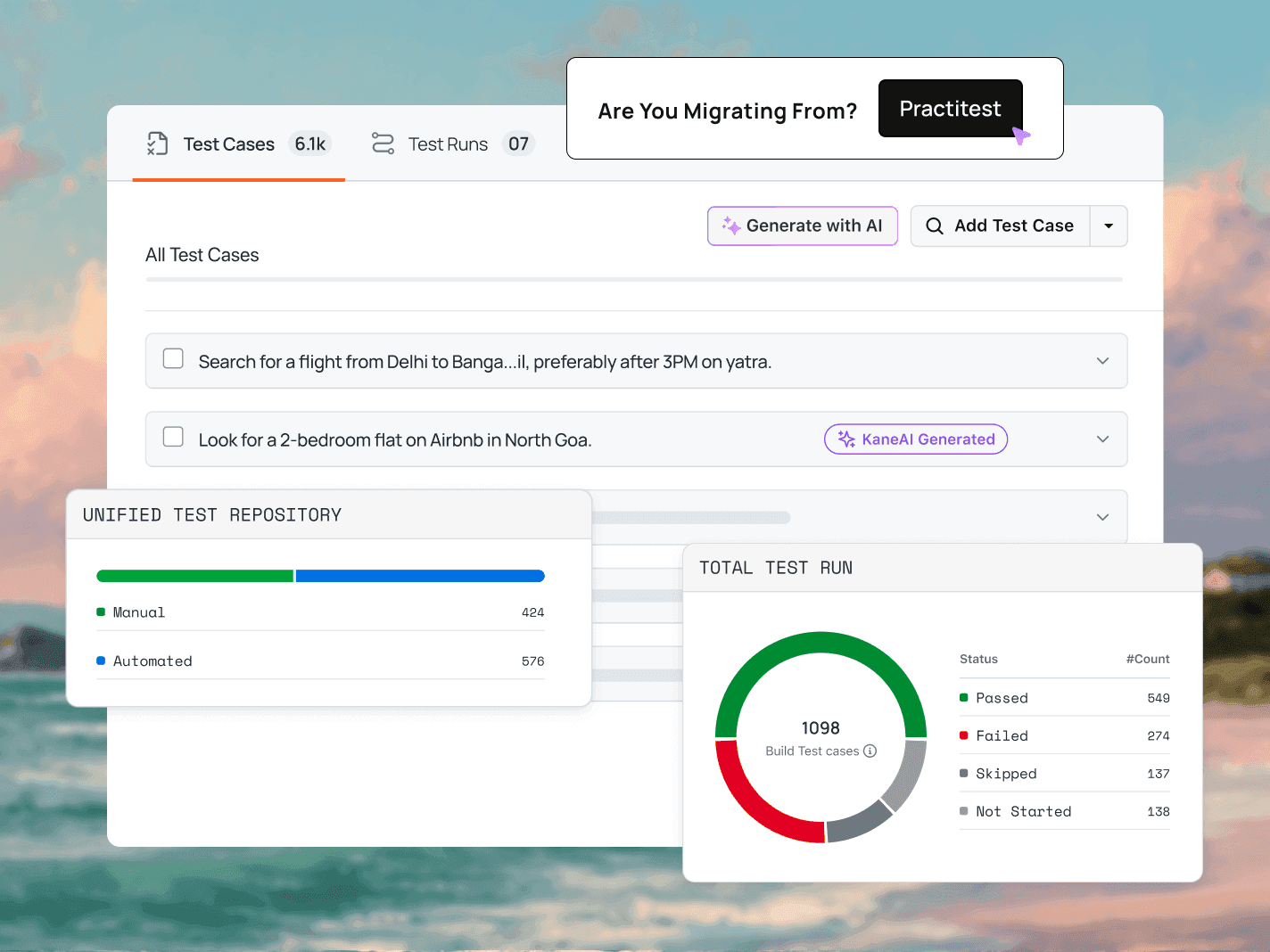
Task: Click the Skipped status row
Action: pos(1065,774)
